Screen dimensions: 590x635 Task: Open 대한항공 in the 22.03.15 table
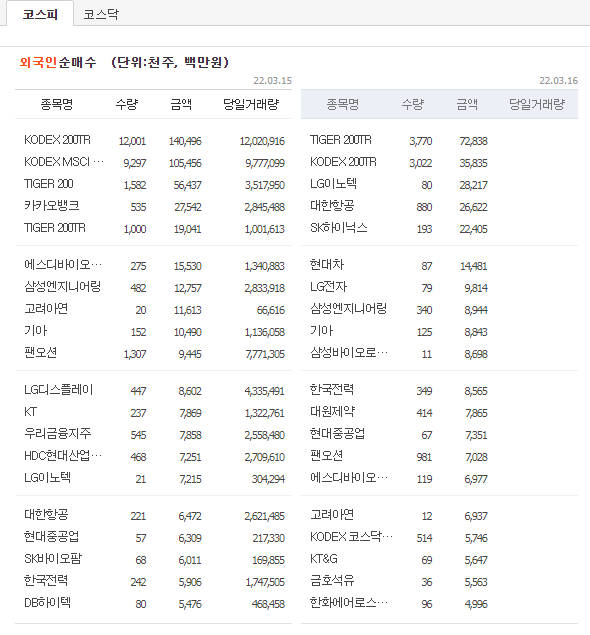pyautogui.click(x=46, y=515)
